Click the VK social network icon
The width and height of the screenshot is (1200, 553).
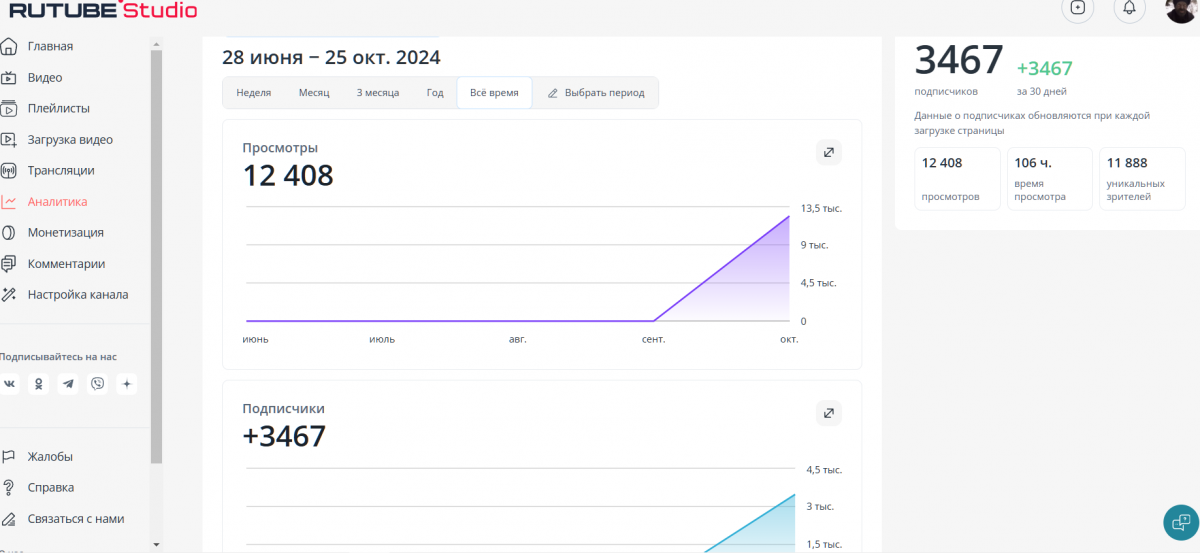click(x=10, y=384)
